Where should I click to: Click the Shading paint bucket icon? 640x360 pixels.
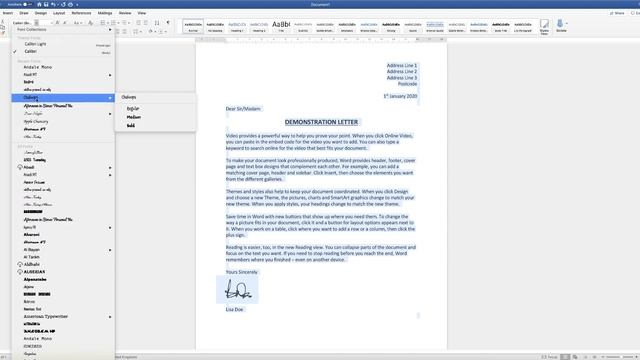click(151, 31)
